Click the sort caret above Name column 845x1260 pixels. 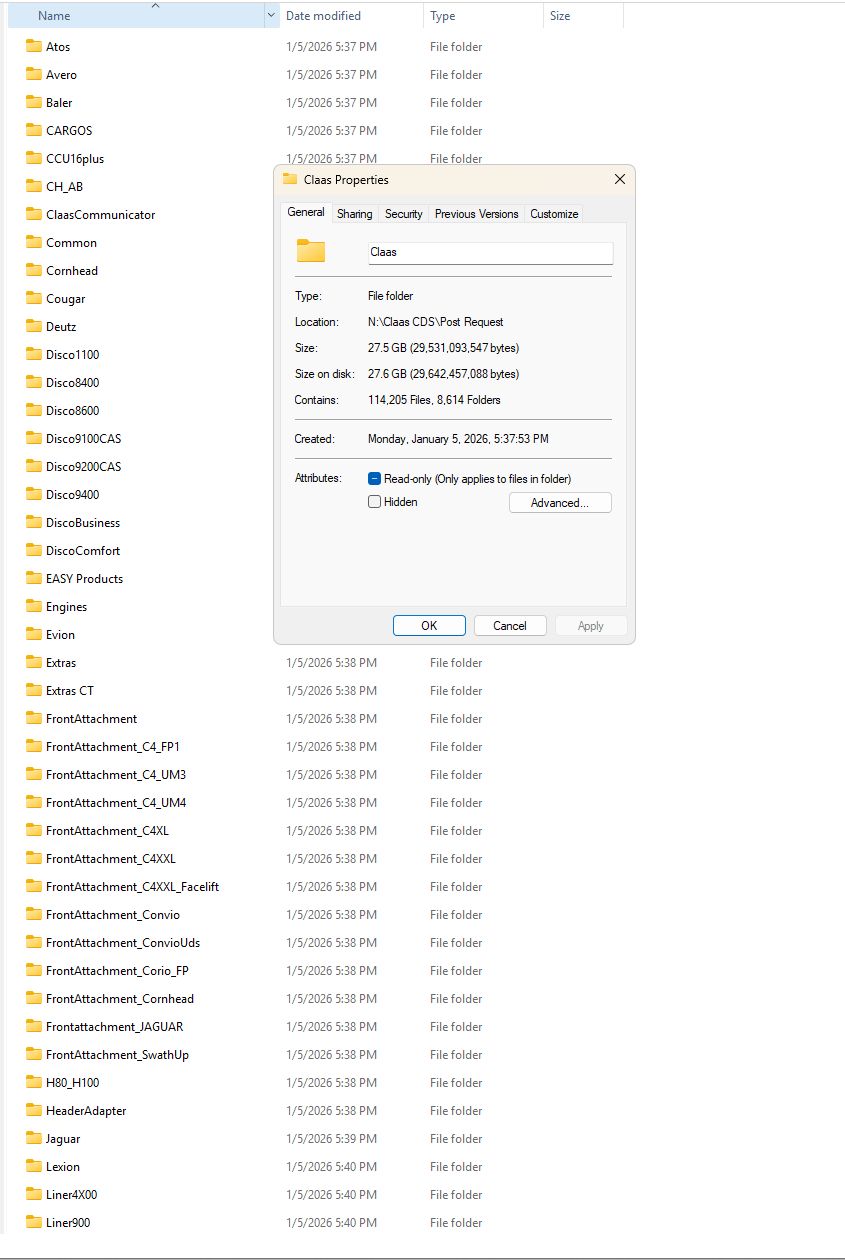pos(154,5)
